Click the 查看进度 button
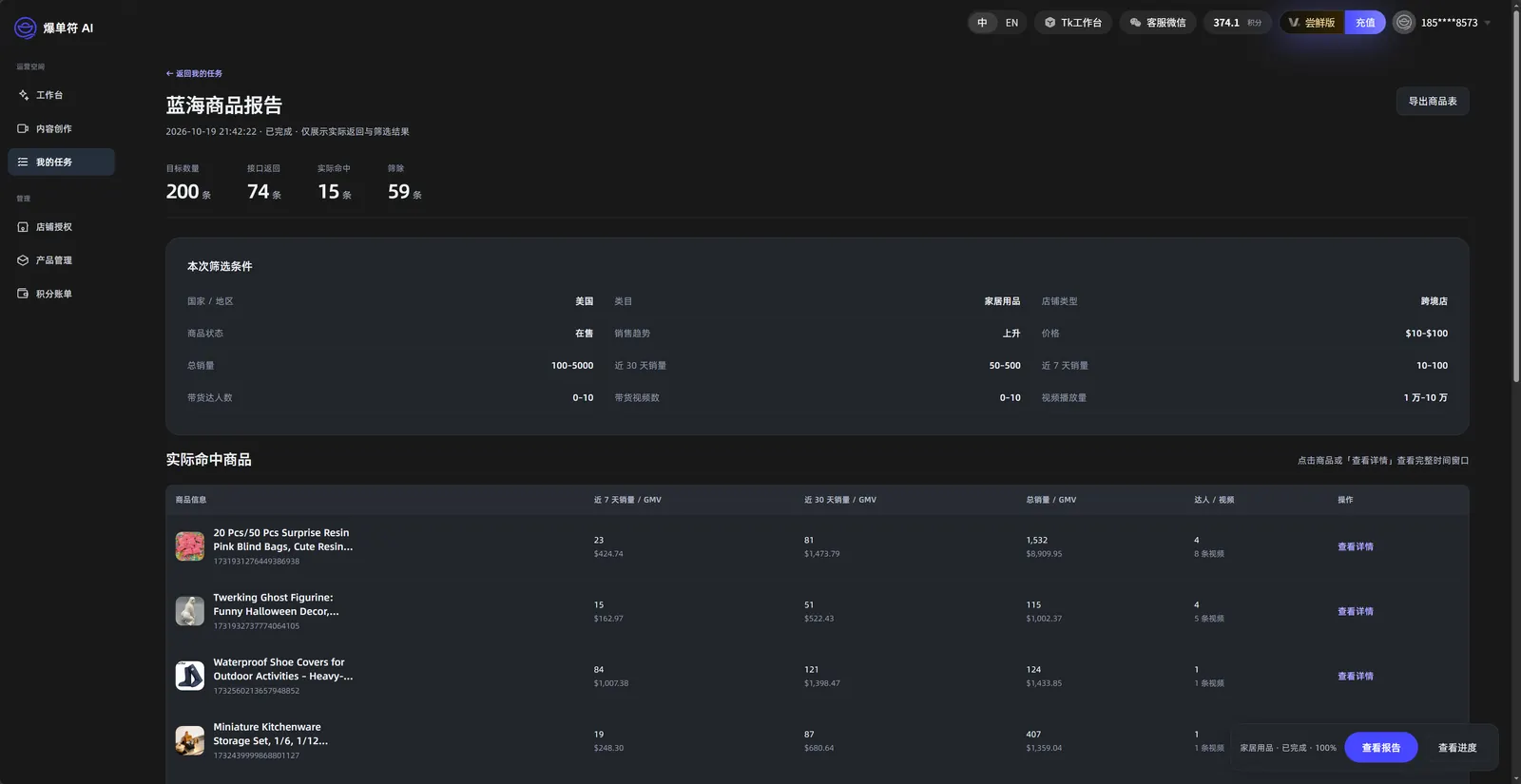The width and height of the screenshot is (1521, 784). click(x=1457, y=748)
